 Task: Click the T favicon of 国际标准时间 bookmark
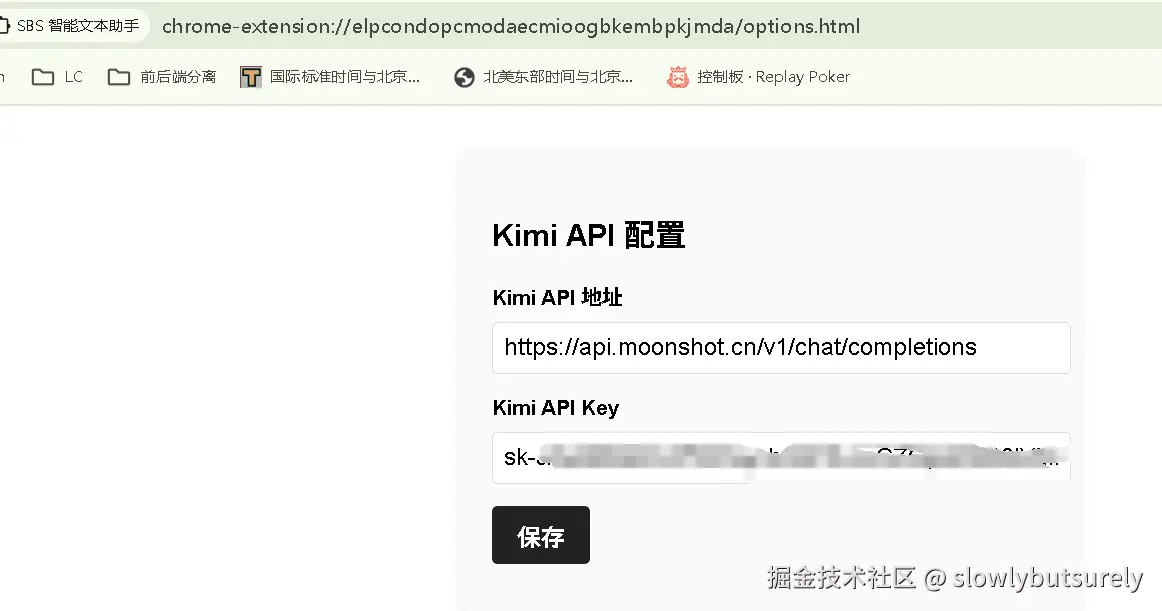point(250,77)
